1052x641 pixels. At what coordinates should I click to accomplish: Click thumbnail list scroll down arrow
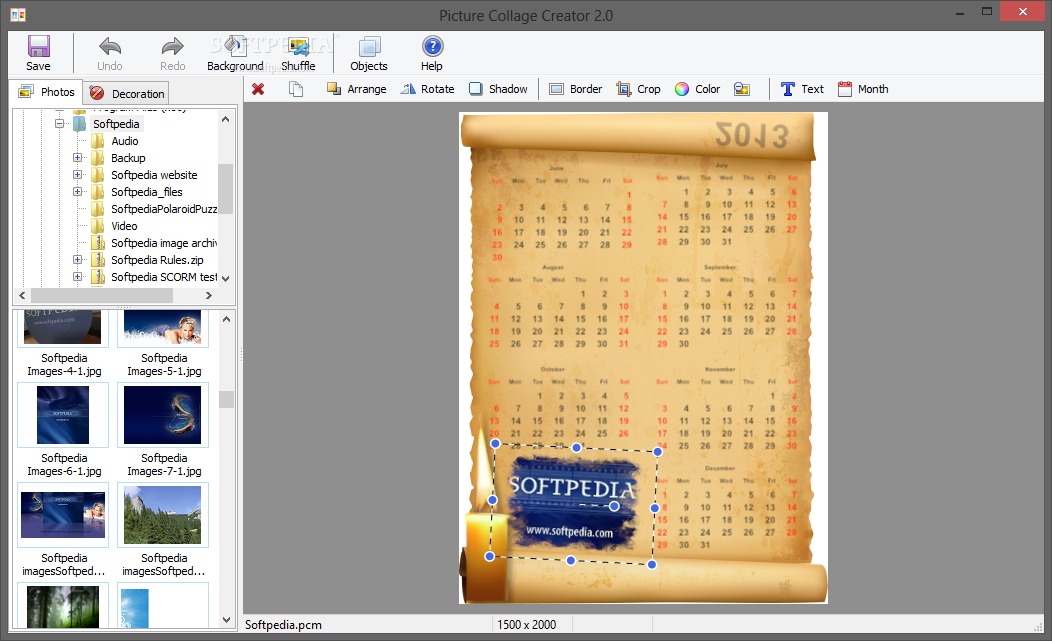point(226,620)
